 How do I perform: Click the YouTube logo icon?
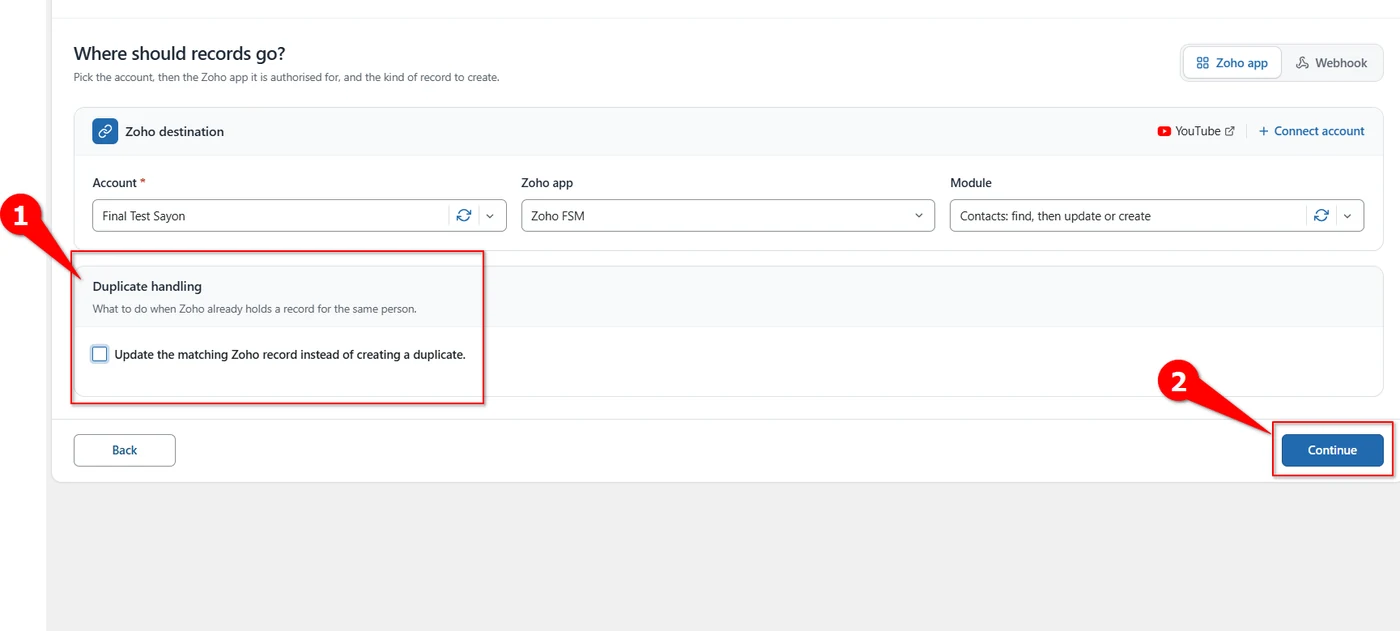1164,131
